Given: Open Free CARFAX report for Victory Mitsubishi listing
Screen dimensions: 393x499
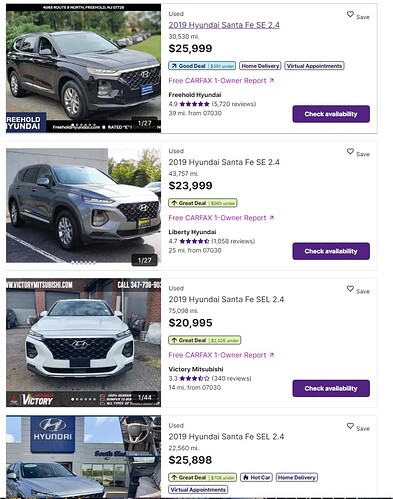Looking at the screenshot, I should (x=221, y=355).
